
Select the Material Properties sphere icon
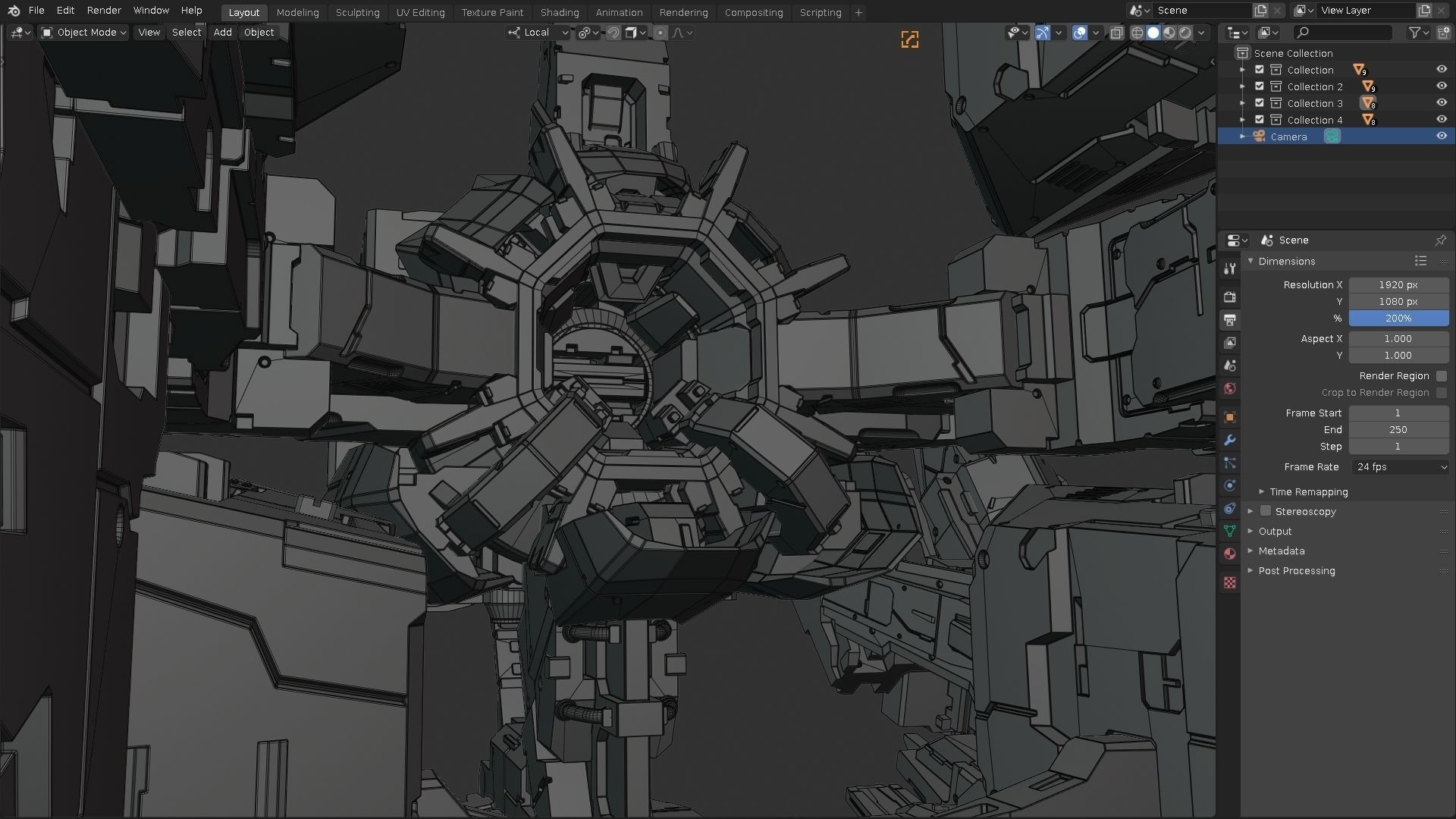click(x=1230, y=554)
